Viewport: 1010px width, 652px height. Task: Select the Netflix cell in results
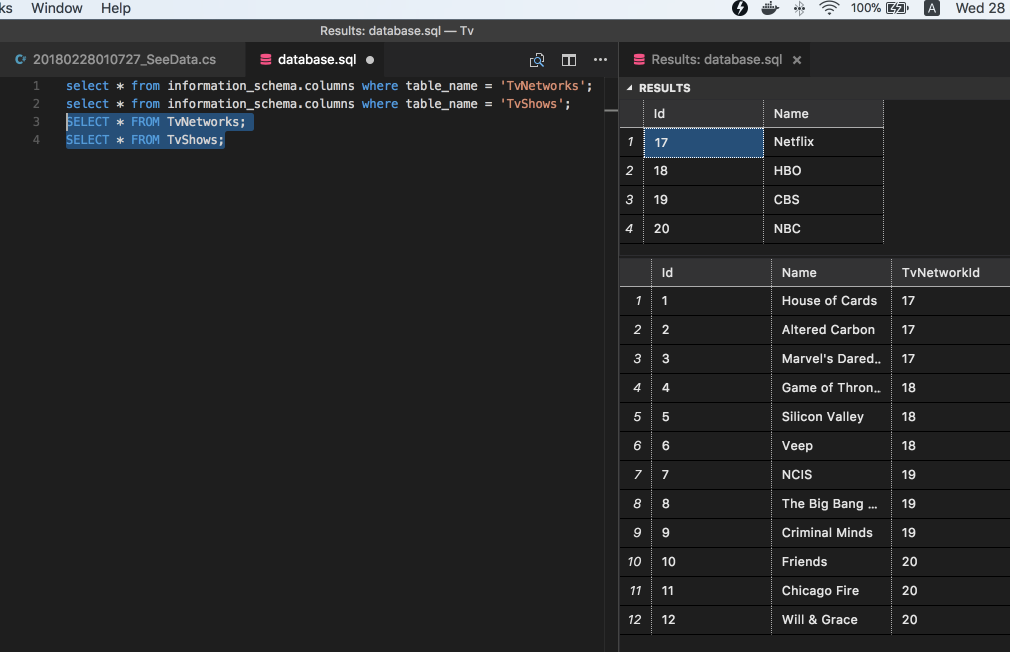pyautogui.click(x=794, y=142)
